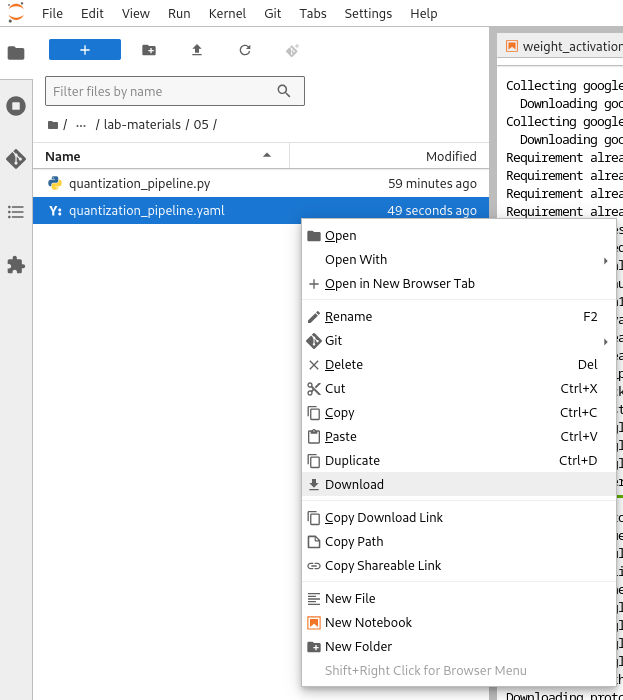Open the File Browser sidebar tab
Viewport: 623px width, 700px height.
(16, 53)
